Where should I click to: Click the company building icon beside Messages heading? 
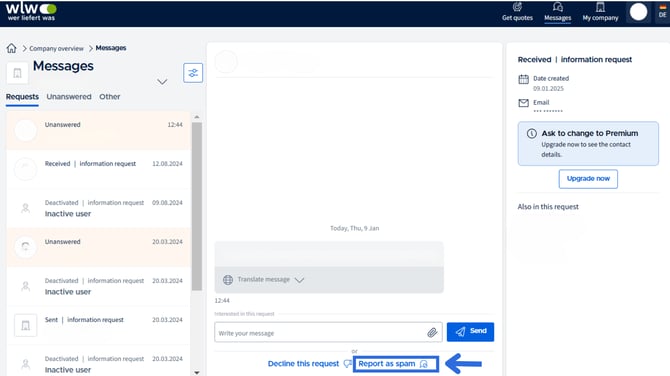coord(18,73)
